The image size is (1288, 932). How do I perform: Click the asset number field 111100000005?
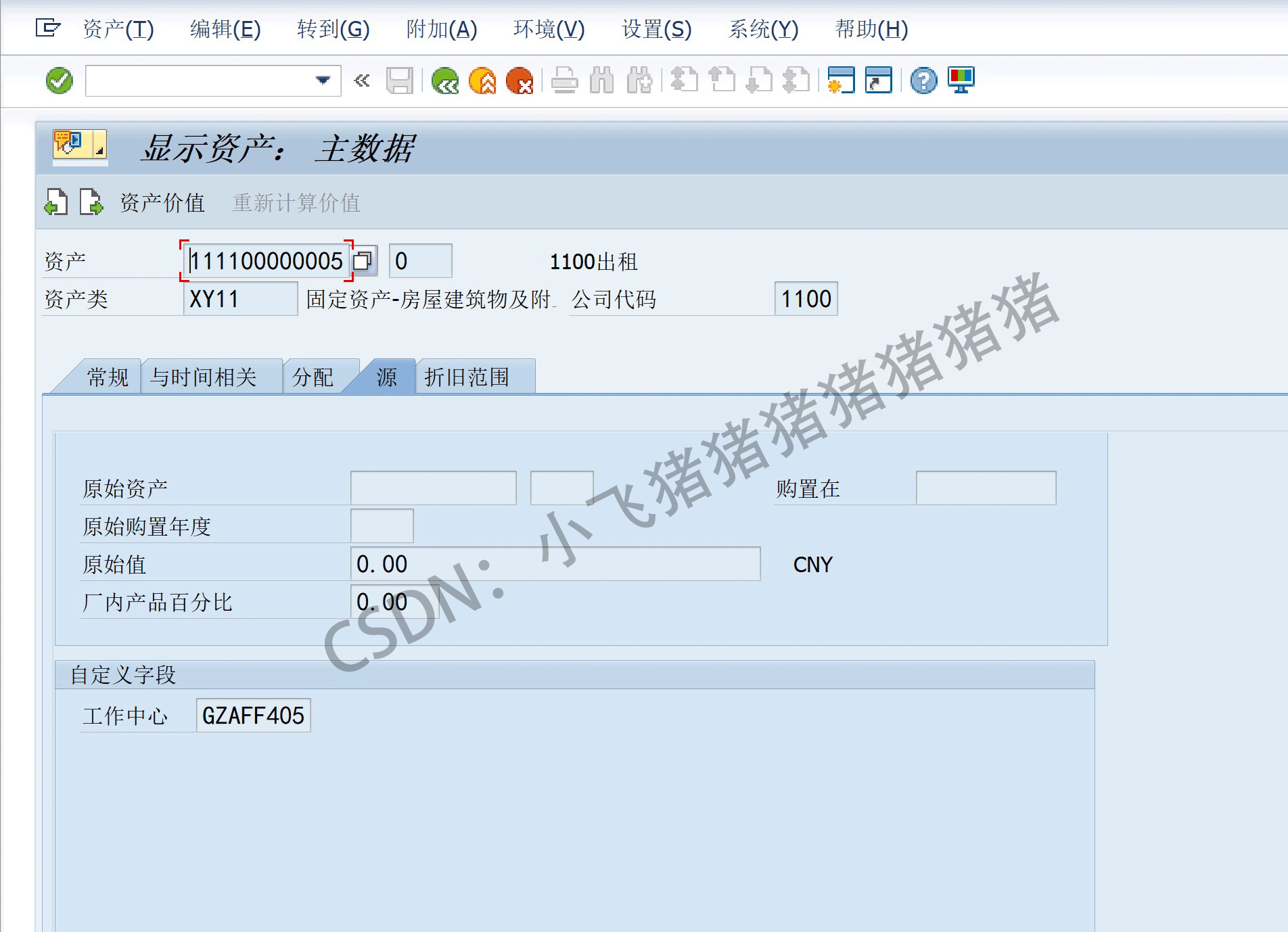[267, 261]
